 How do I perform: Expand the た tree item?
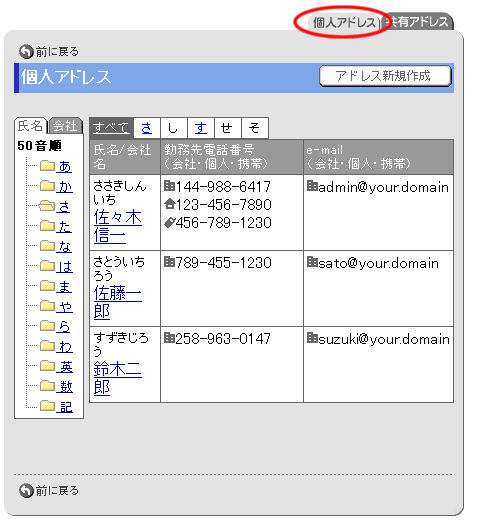[64, 226]
